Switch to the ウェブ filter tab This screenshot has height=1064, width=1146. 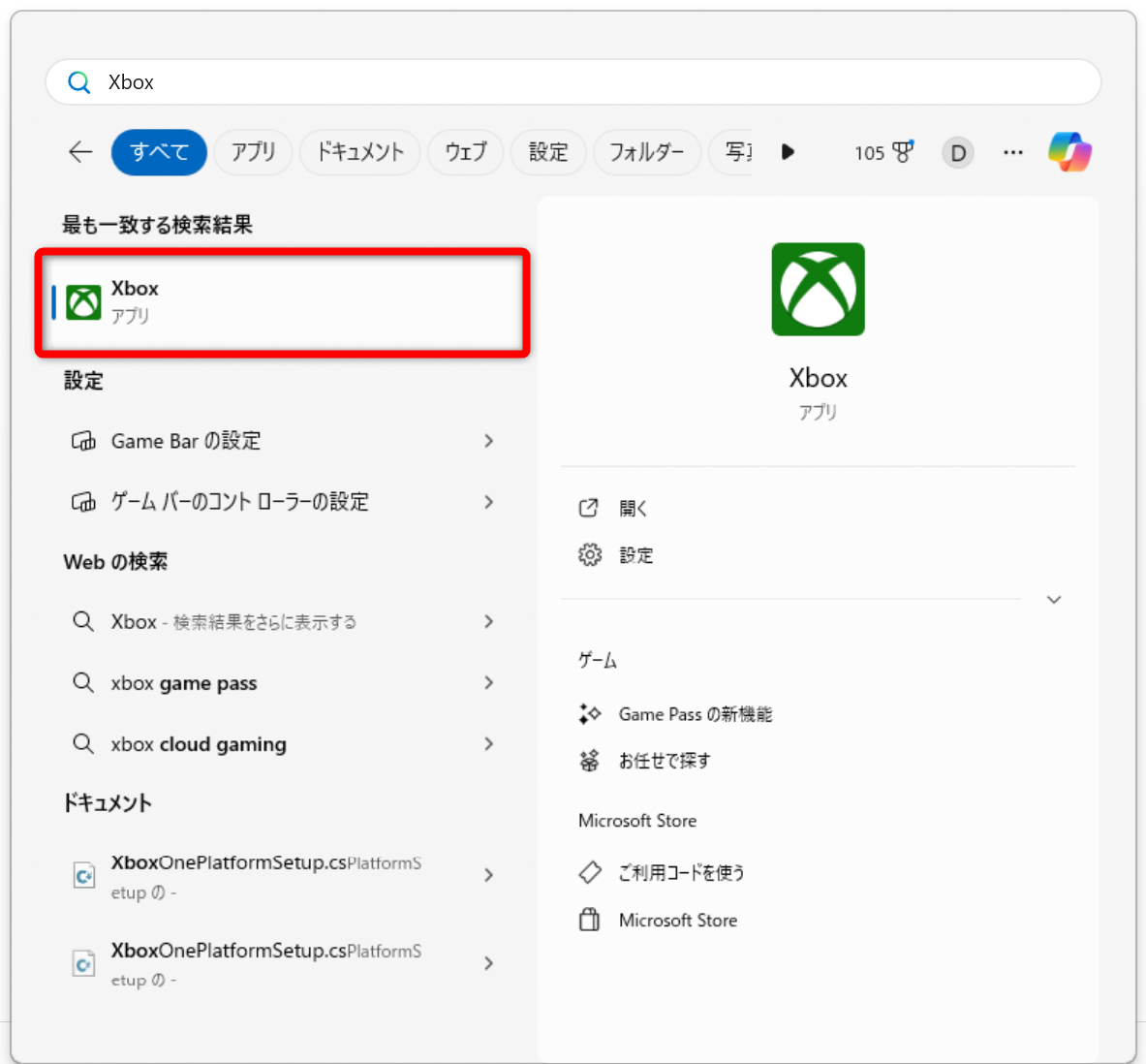click(x=466, y=152)
